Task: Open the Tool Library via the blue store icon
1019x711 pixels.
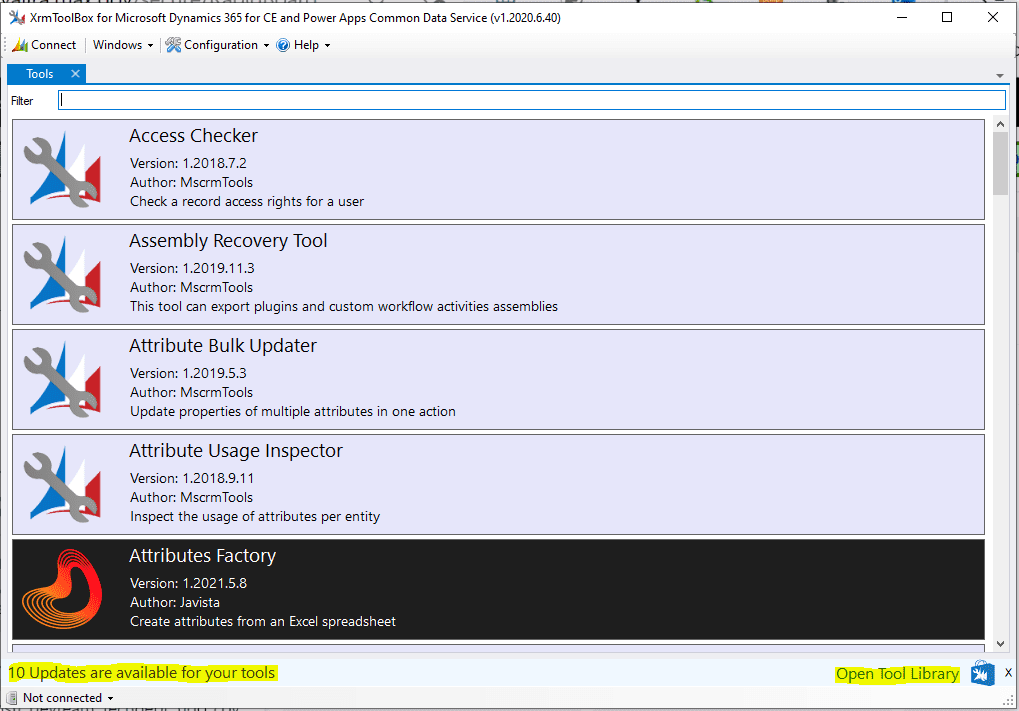Action: [x=982, y=673]
